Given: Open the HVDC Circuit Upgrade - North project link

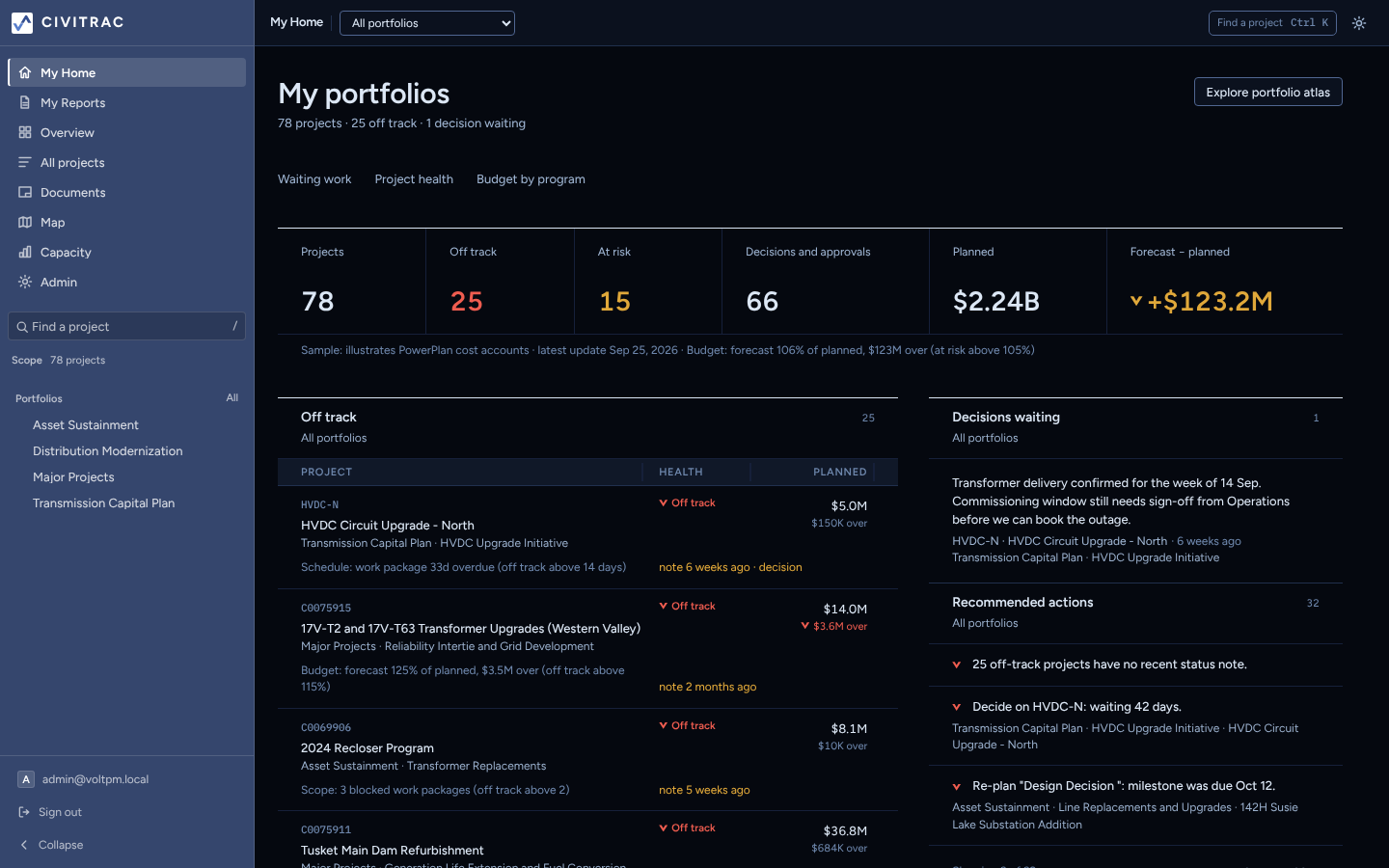Looking at the screenshot, I should 388,526.
